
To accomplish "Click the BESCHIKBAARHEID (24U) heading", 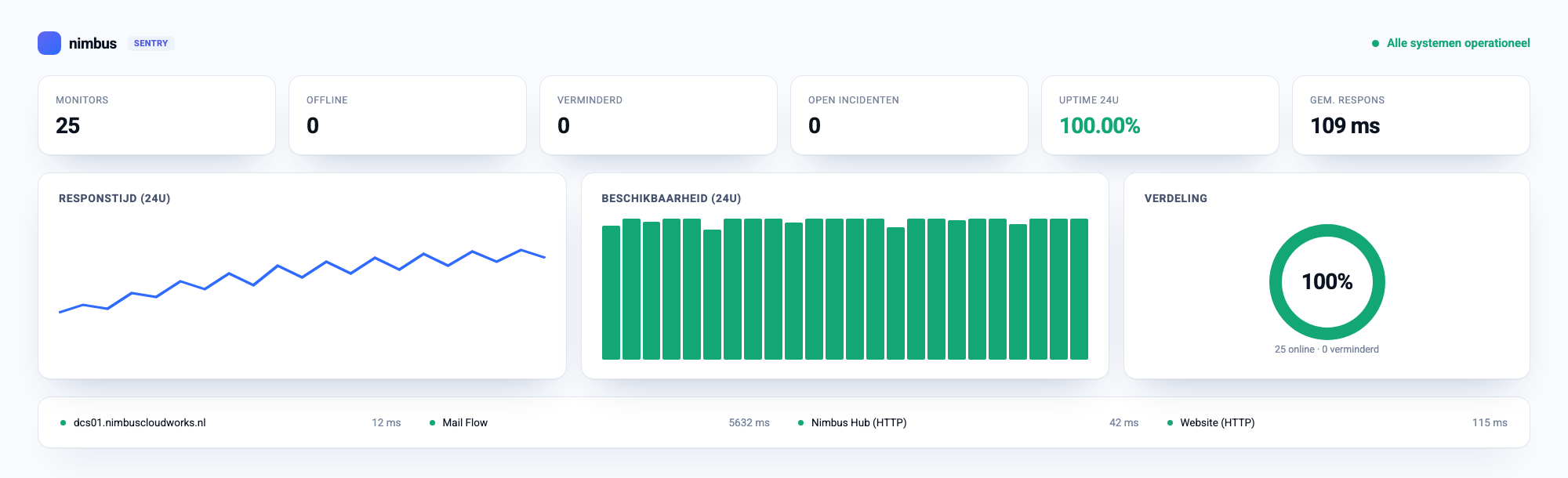I will (671, 198).
